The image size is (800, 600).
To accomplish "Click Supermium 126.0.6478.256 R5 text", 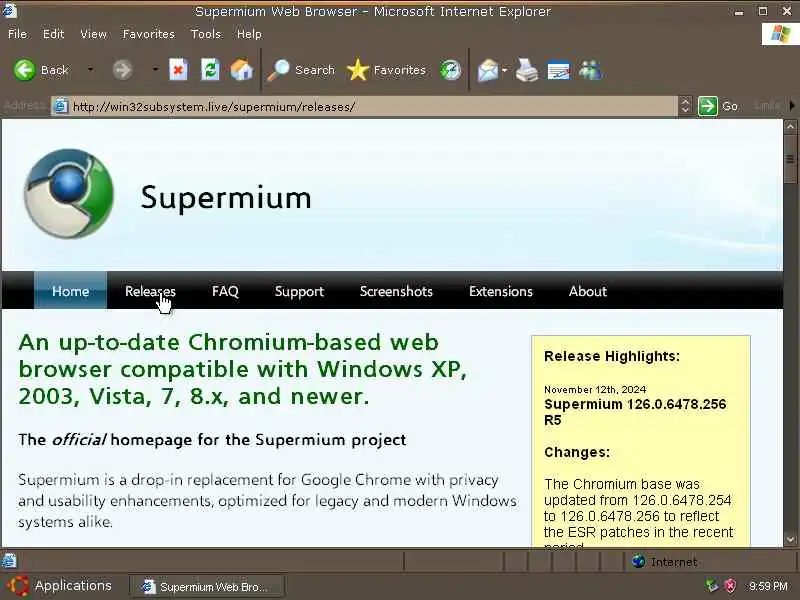I will click(635, 412).
